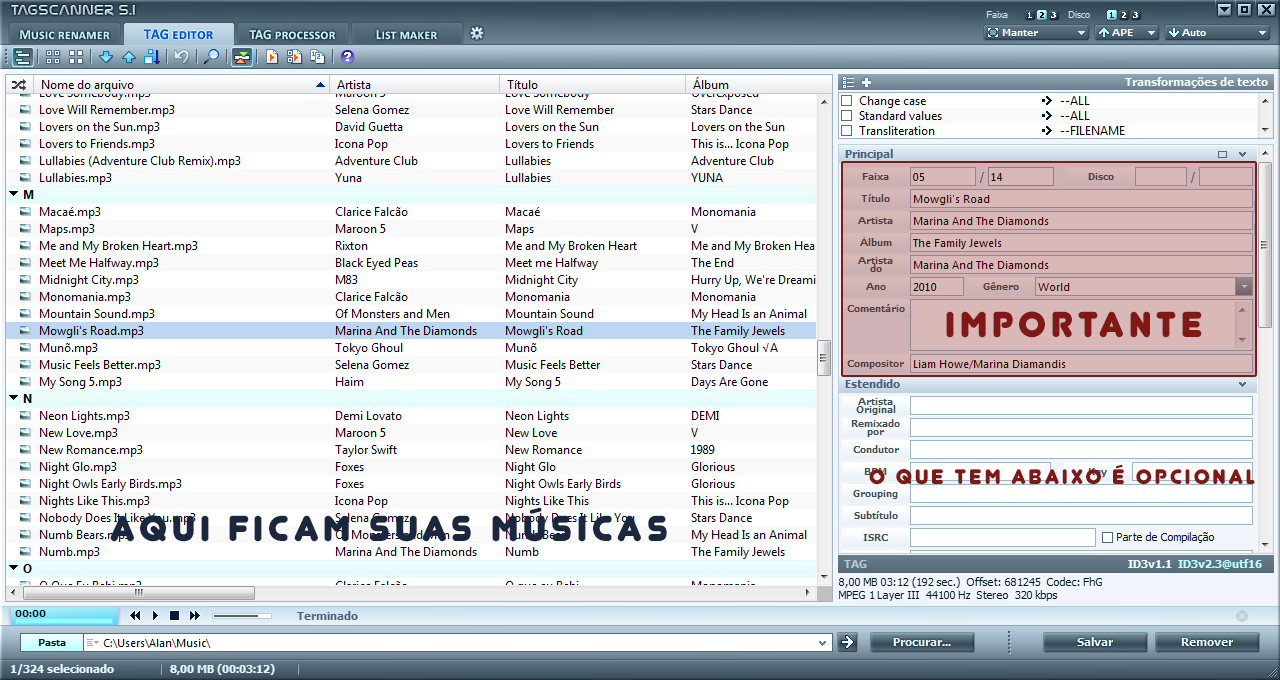Skip to previous track in player
The height and width of the screenshot is (680, 1280).
coord(135,616)
